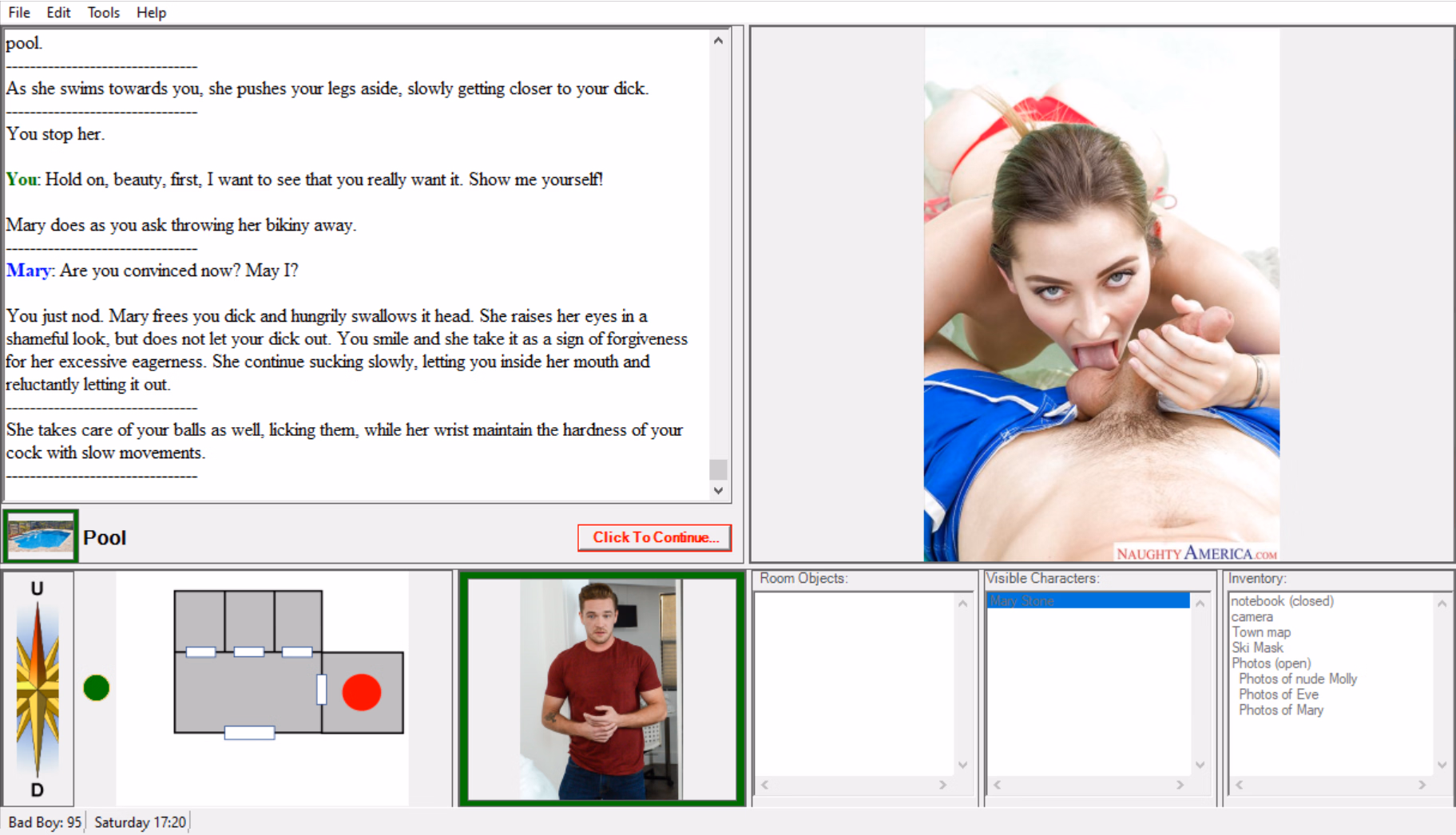This screenshot has width=1456, height=835.
Task: Select the large central room on map
Action: [x=248, y=691]
